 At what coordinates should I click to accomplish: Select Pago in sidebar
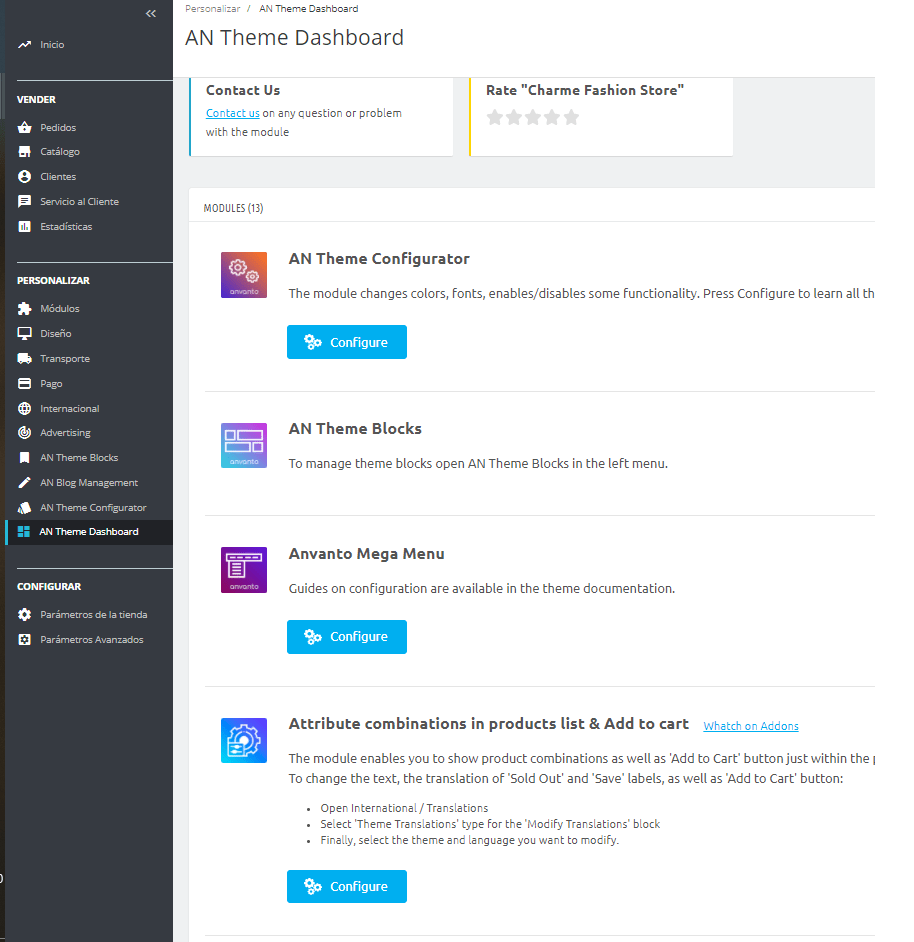pyautogui.click(x=51, y=383)
